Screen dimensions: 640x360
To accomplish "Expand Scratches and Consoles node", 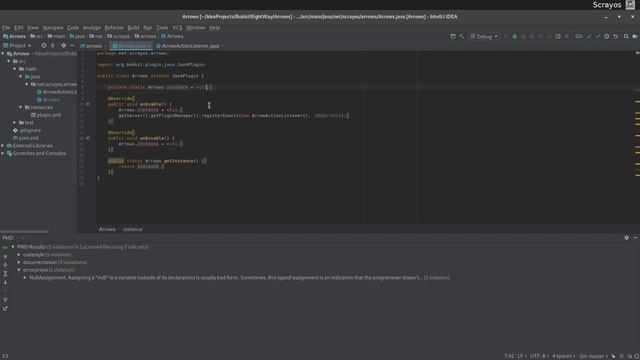I will pos(3,153).
